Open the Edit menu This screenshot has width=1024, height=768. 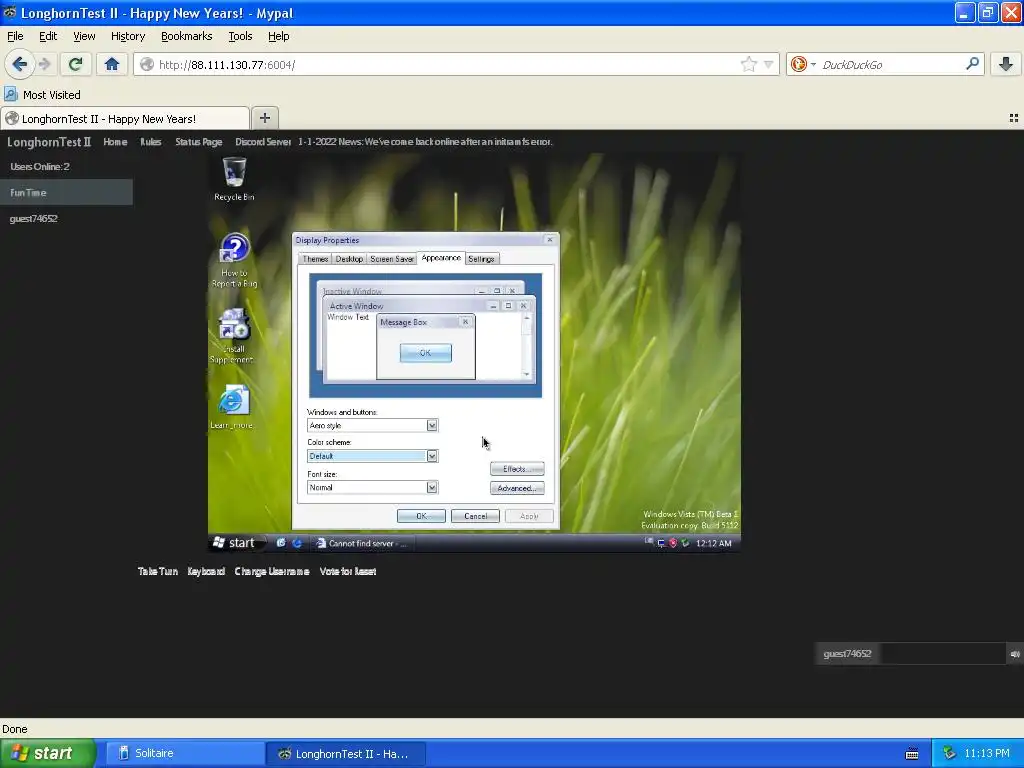point(48,36)
